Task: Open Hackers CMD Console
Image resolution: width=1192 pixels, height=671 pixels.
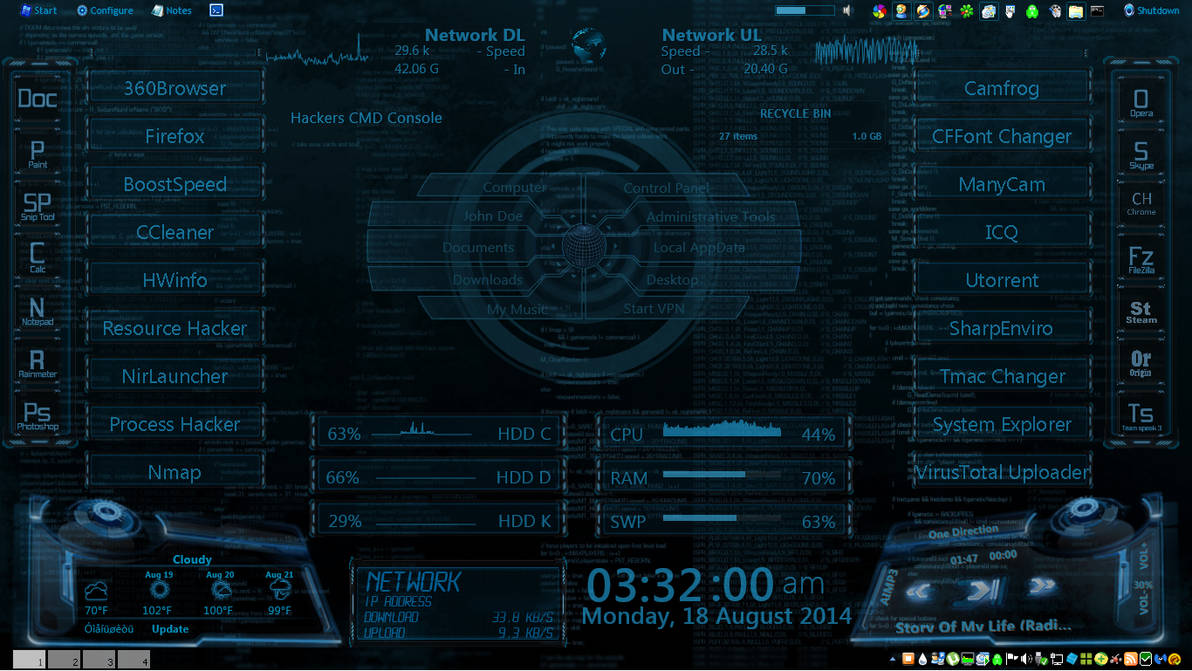Action: point(366,118)
